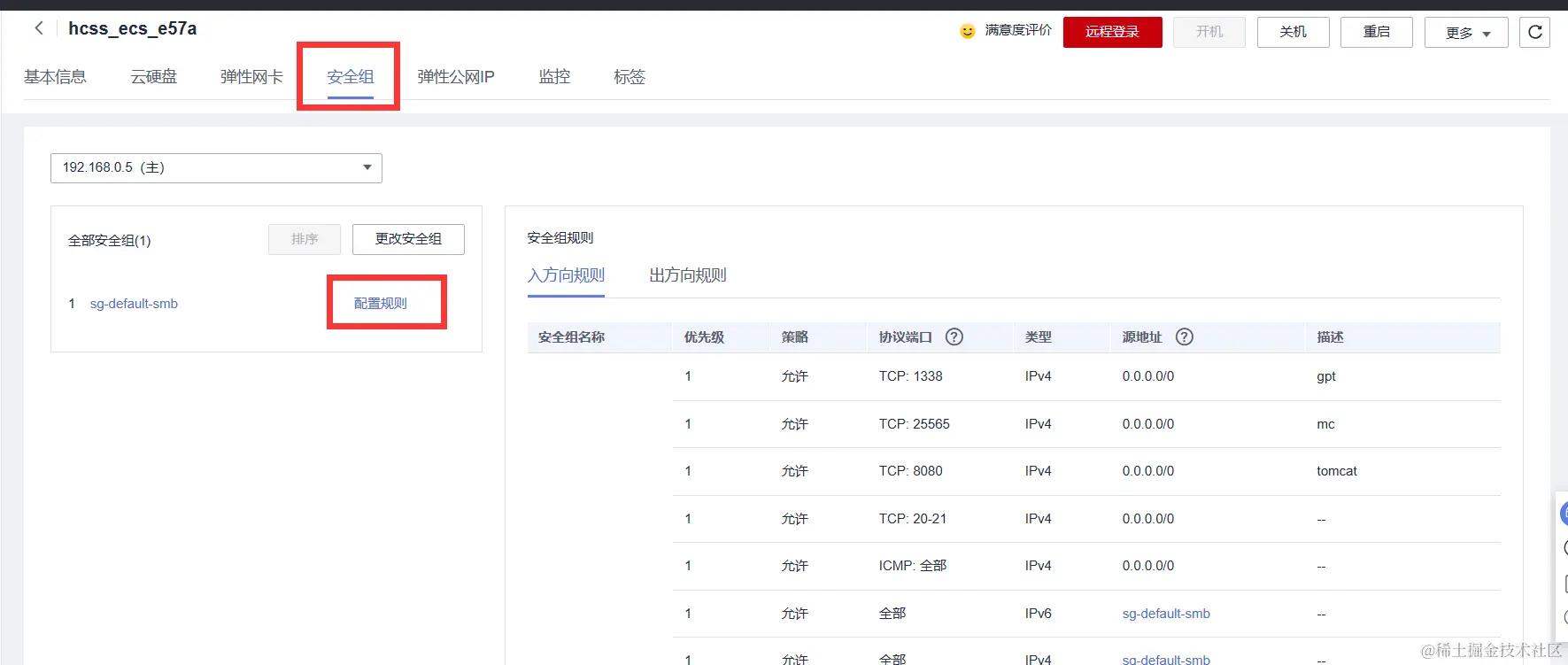Click the 安全组规则 section title
This screenshot has height=665, width=1568.
point(560,238)
